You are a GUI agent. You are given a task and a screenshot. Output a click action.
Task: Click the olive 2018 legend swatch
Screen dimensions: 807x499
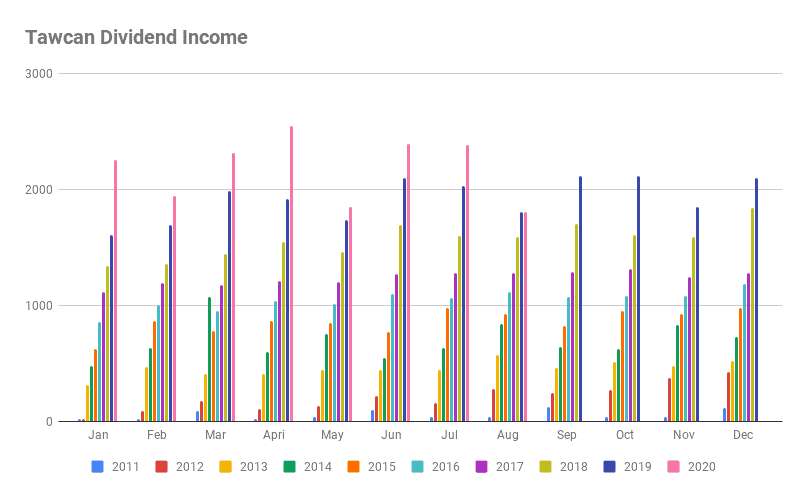tap(545, 466)
